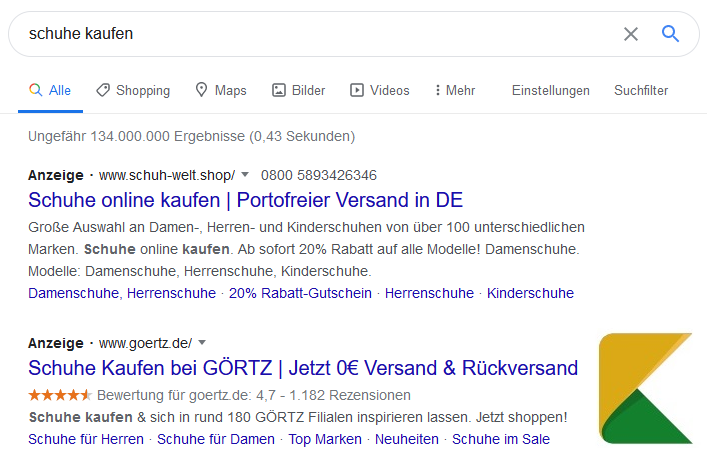The height and width of the screenshot is (465, 707).
Task: Click the phone number 0800 5893426346
Action: coord(319,175)
